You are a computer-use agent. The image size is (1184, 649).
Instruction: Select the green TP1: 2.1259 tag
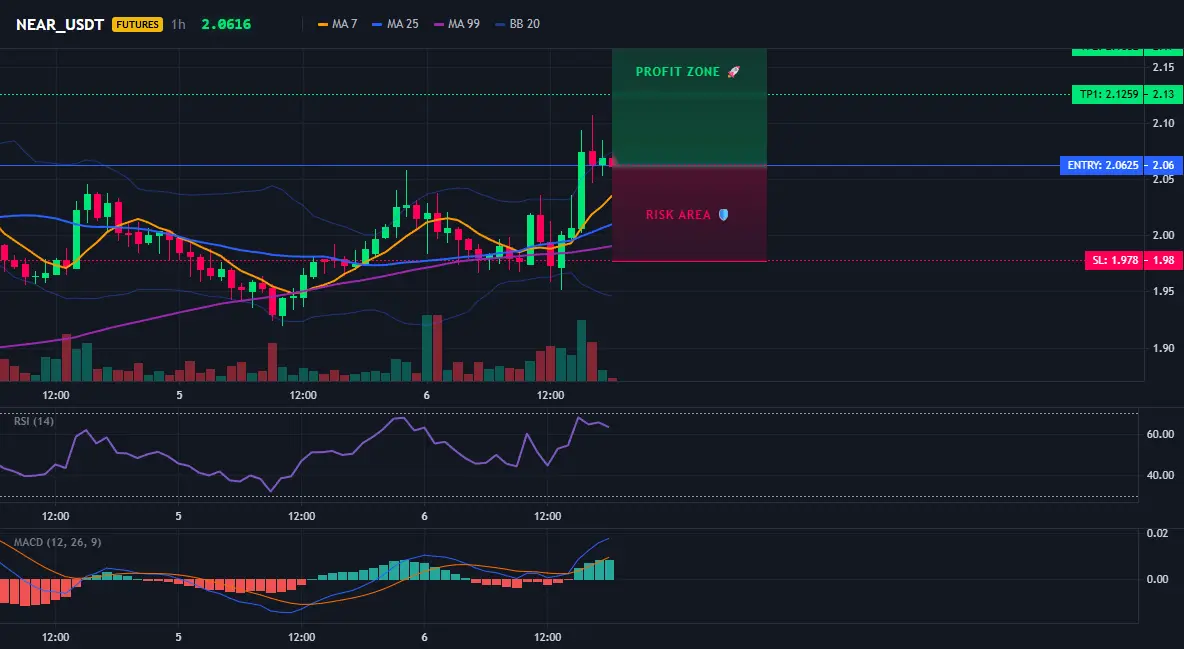1108,94
